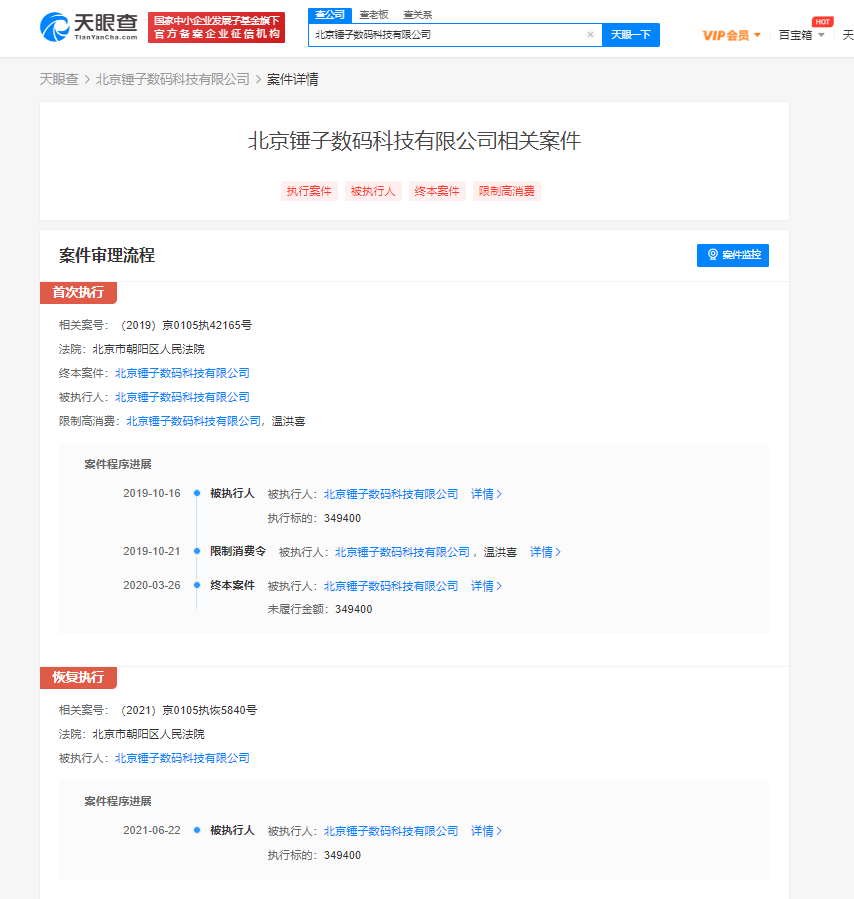
Task: Open the VIP会员 dropdown arrow
Action: tap(757, 33)
